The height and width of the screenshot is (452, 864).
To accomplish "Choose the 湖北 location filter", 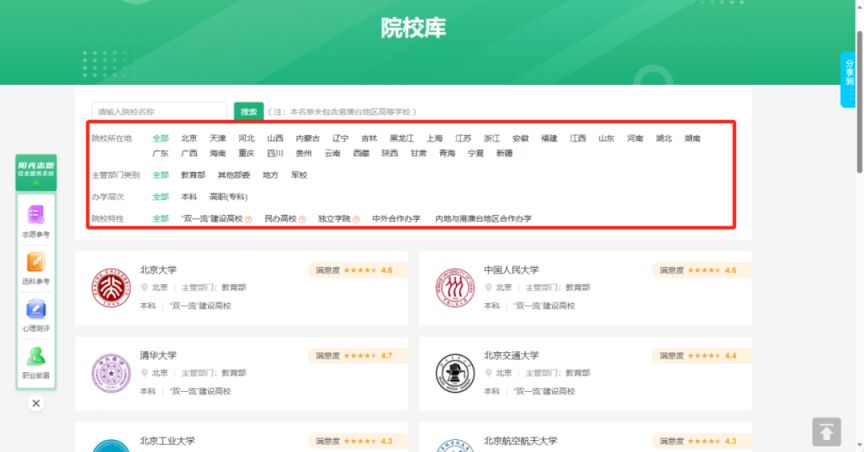I will click(x=663, y=138).
